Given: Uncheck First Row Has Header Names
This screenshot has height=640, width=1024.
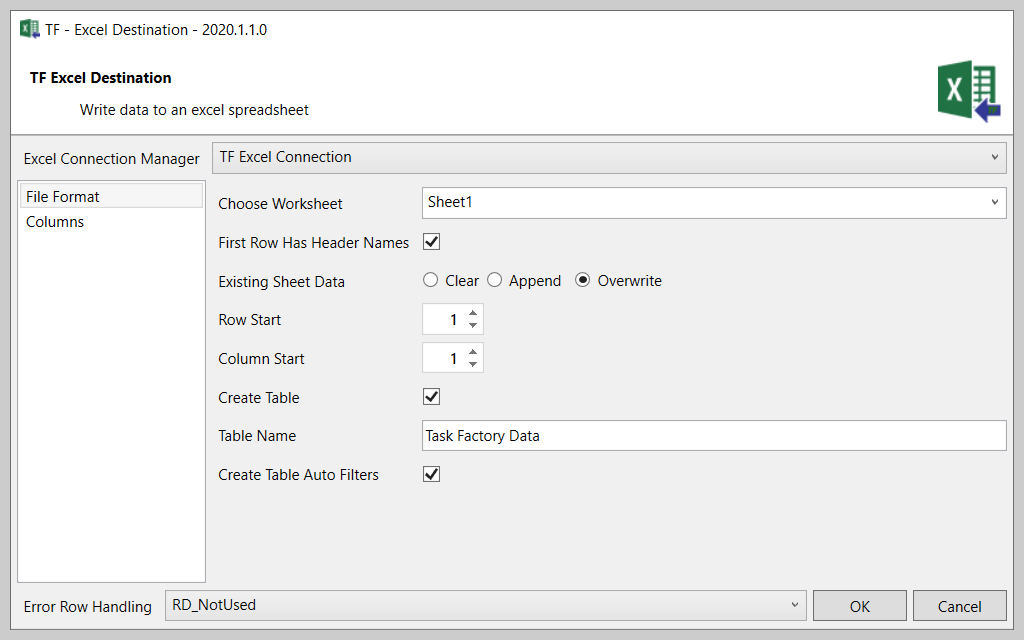Looking at the screenshot, I should click(x=432, y=242).
